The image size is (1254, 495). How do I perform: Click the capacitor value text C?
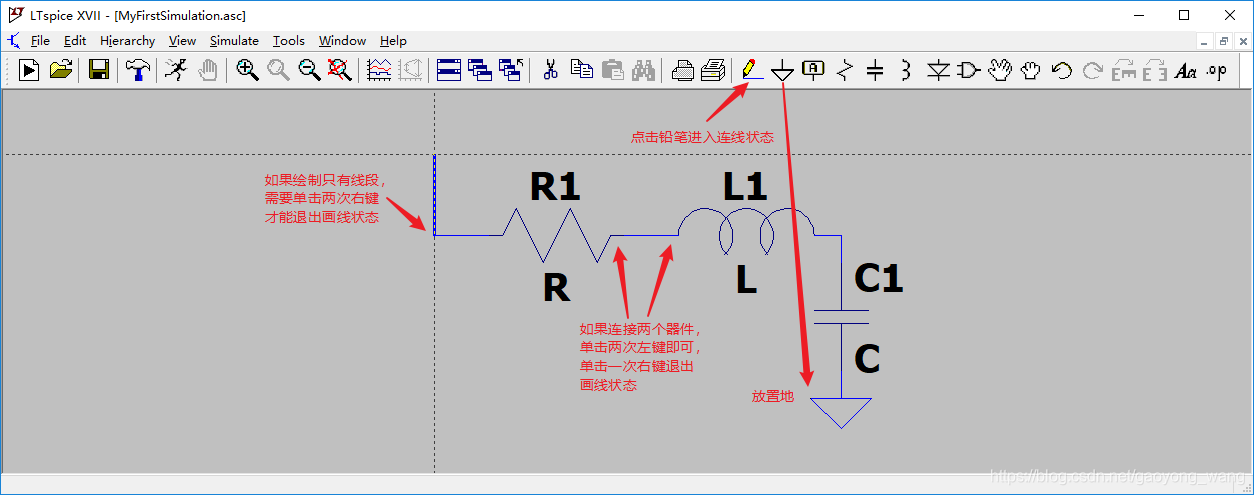coord(867,358)
